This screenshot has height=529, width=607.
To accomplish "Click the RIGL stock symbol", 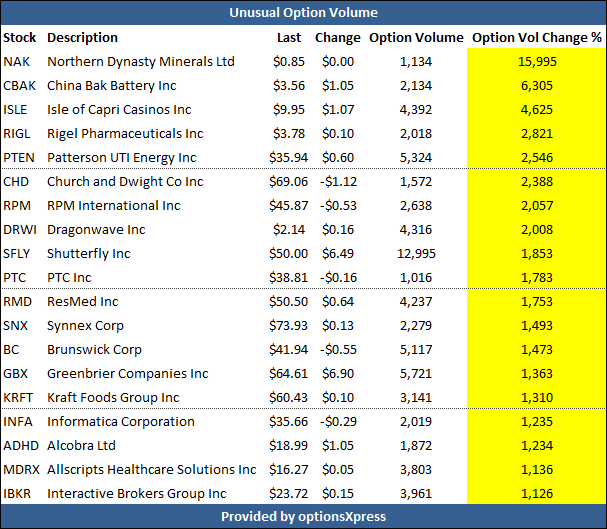I will (17, 134).
